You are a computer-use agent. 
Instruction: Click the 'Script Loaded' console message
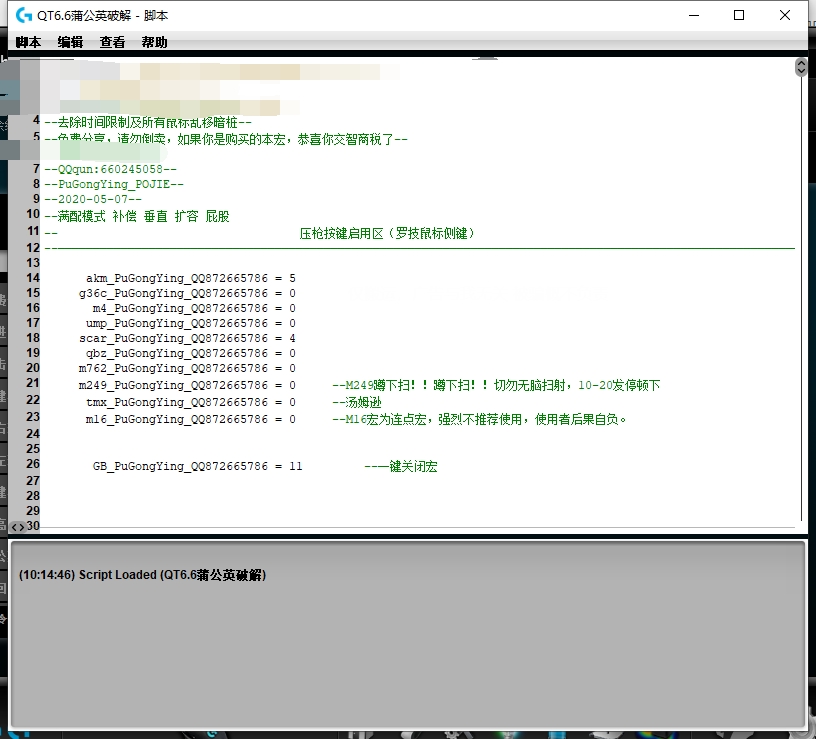coord(143,575)
